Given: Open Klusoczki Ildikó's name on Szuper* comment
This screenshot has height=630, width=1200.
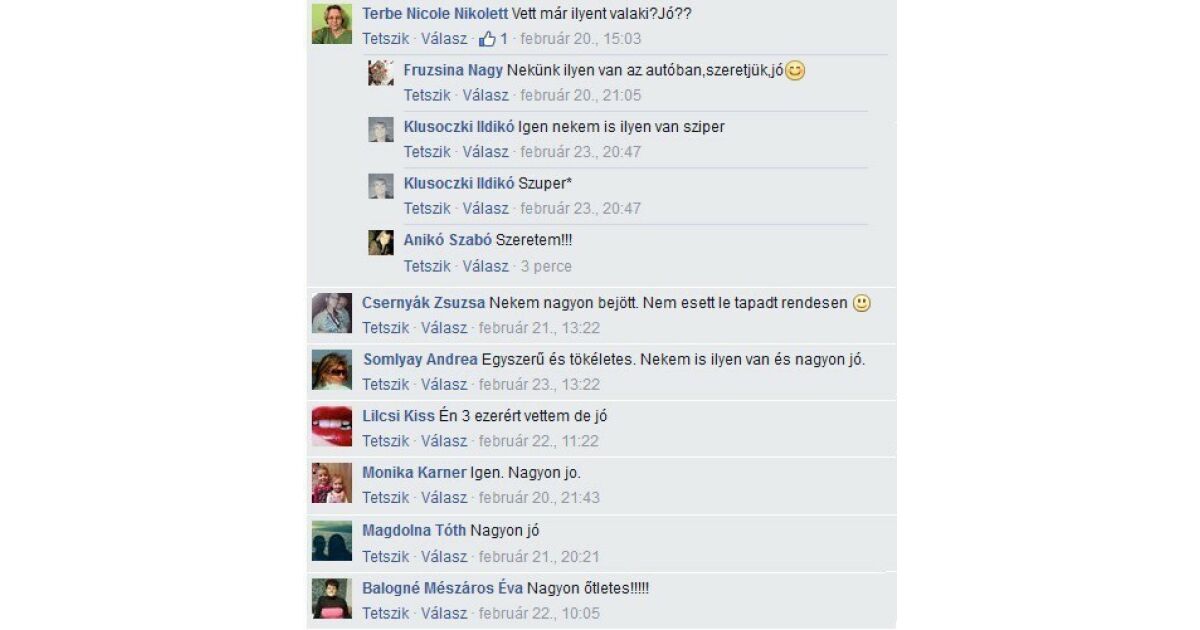Looking at the screenshot, I should click(459, 183).
